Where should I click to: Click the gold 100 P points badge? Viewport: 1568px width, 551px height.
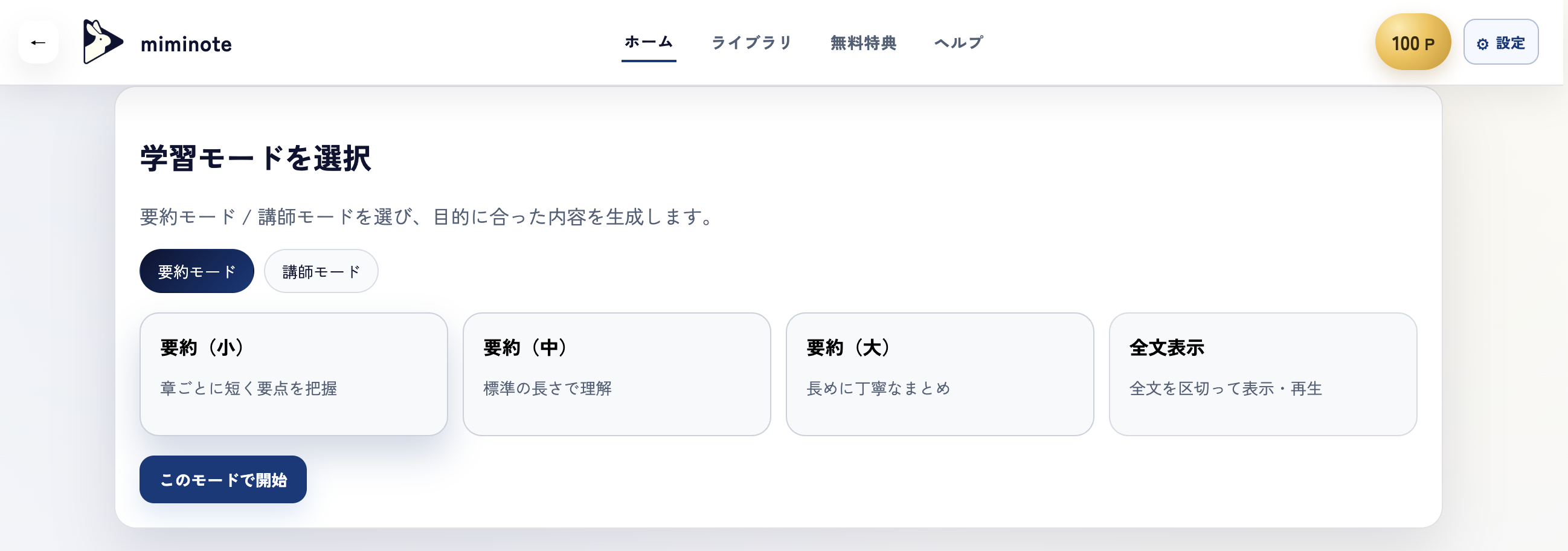click(1412, 42)
